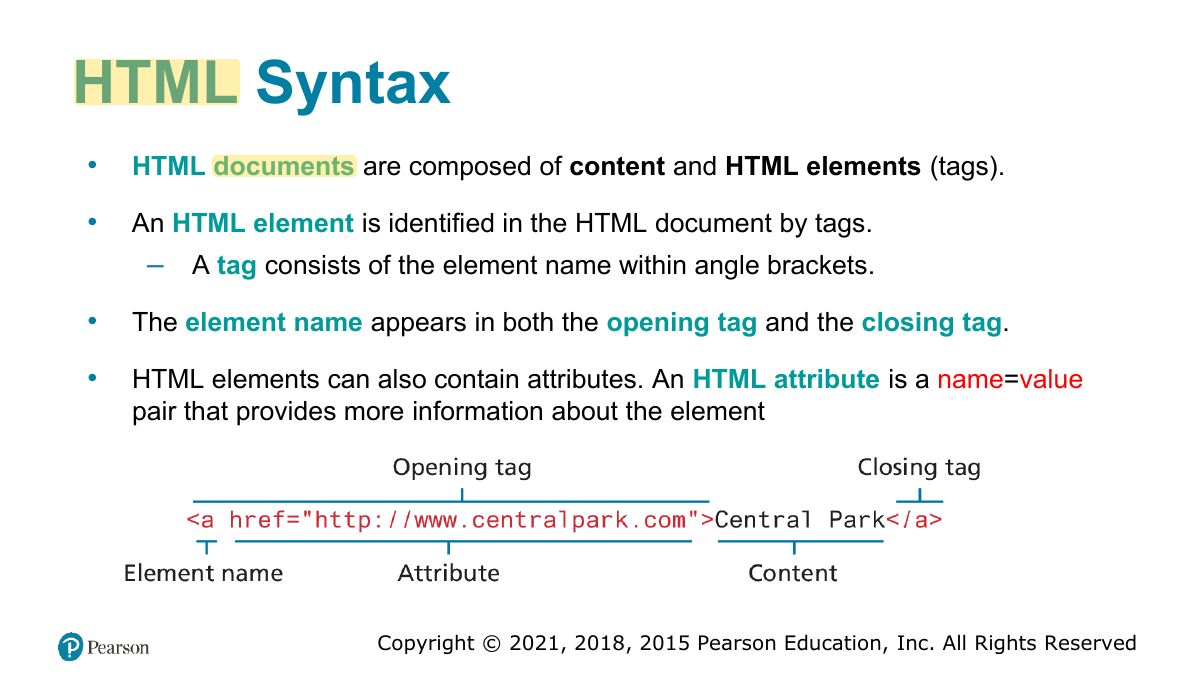The height and width of the screenshot is (675, 1200).
Task: Click the highlighted 'HTML' title word
Action: coord(157,82)
